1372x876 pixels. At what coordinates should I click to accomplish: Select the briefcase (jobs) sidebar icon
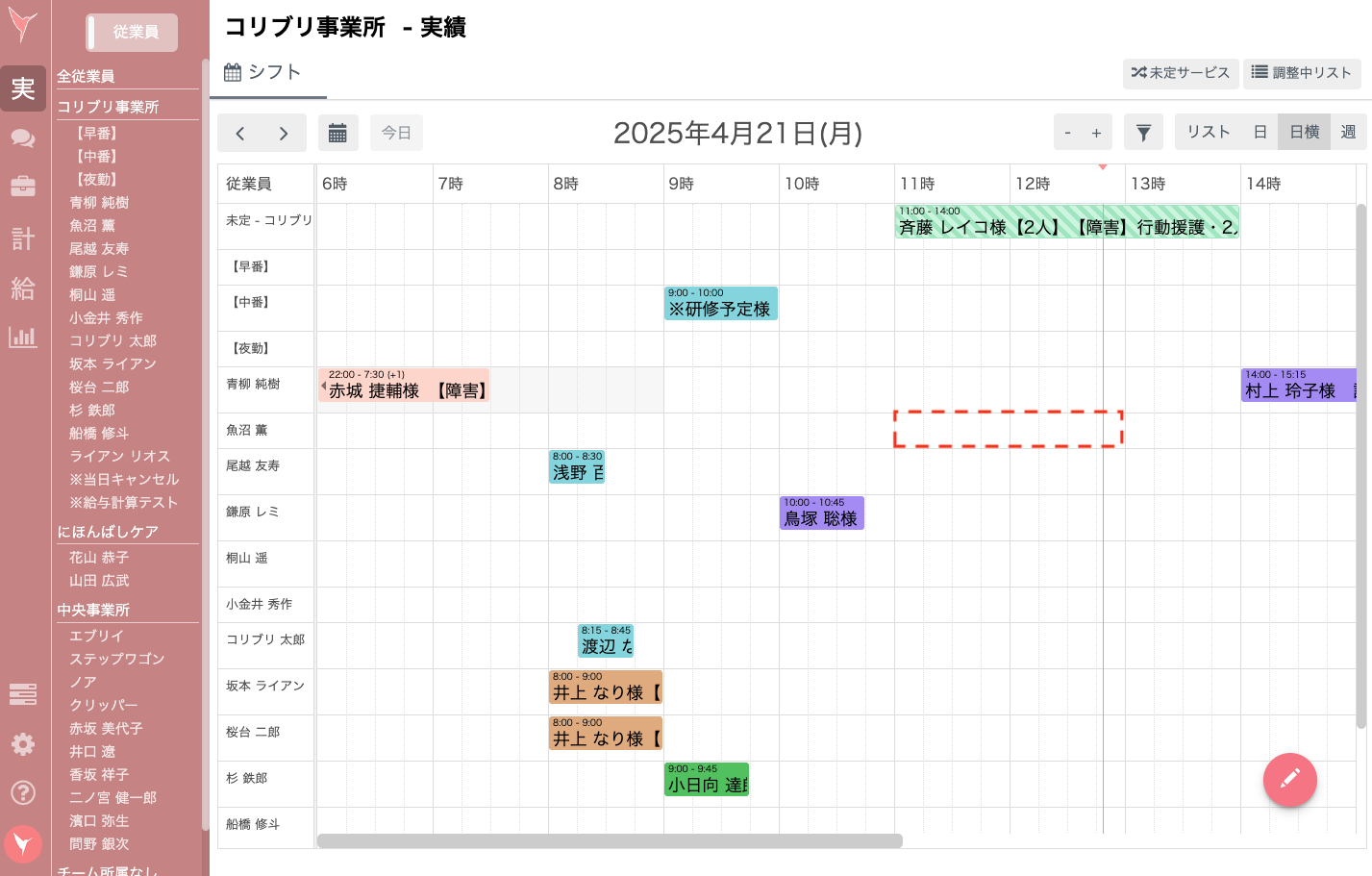23,188
